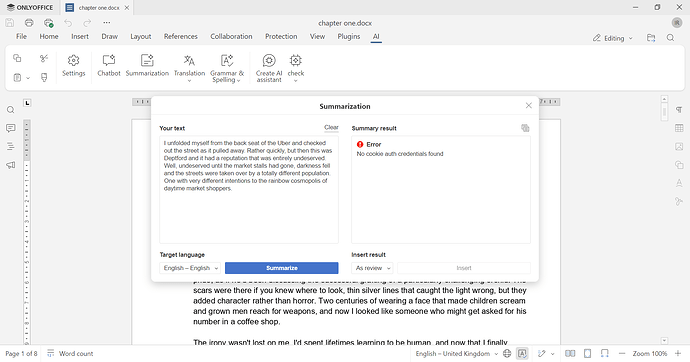Open the Comments panel in the left sidebar

click(x=11, y=128)
